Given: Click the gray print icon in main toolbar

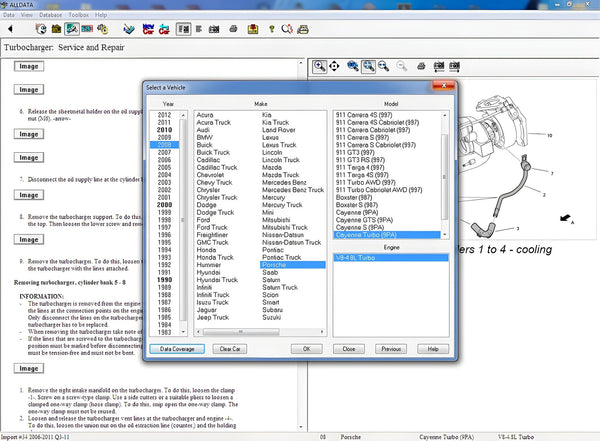Looking at the screenshot, I should coord(233,29).
